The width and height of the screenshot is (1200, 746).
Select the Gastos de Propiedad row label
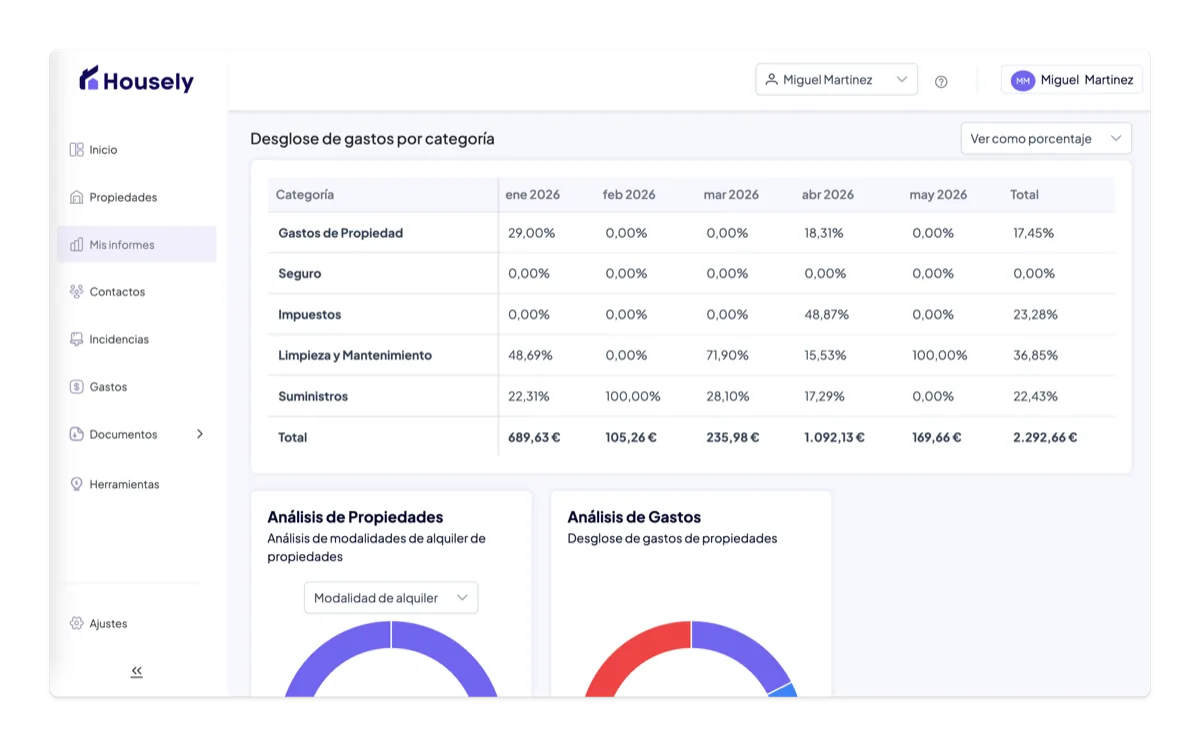[341, 233]
